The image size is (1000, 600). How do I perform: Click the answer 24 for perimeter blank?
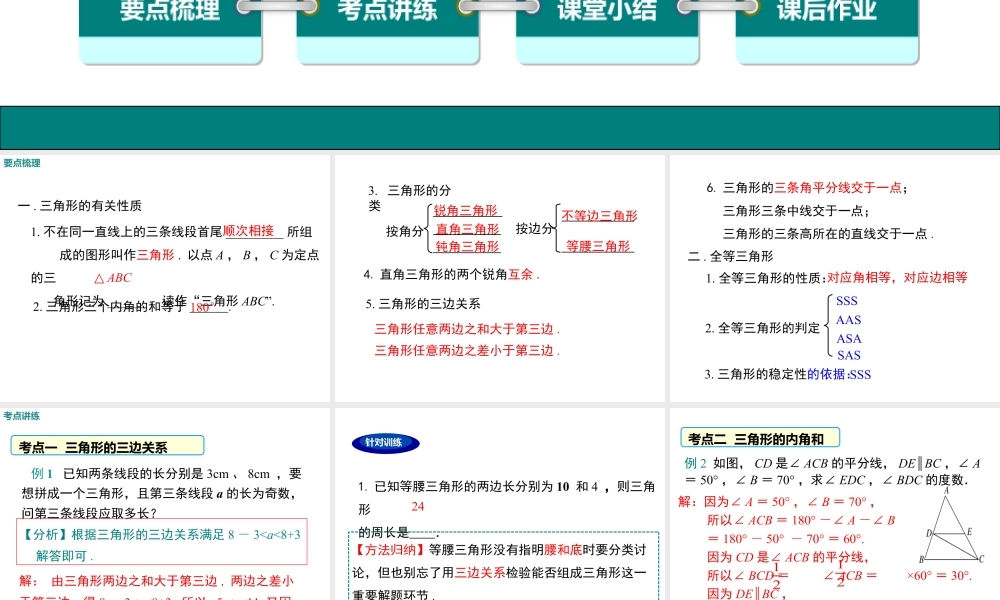416,506
